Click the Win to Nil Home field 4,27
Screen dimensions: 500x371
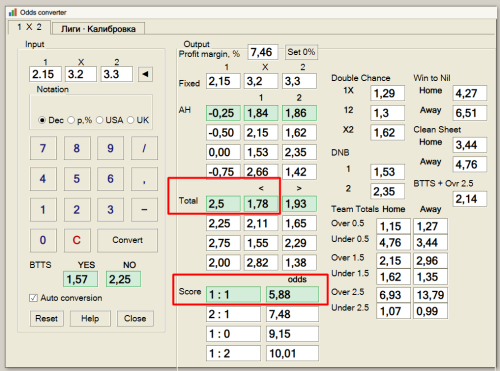coord(470,93)
